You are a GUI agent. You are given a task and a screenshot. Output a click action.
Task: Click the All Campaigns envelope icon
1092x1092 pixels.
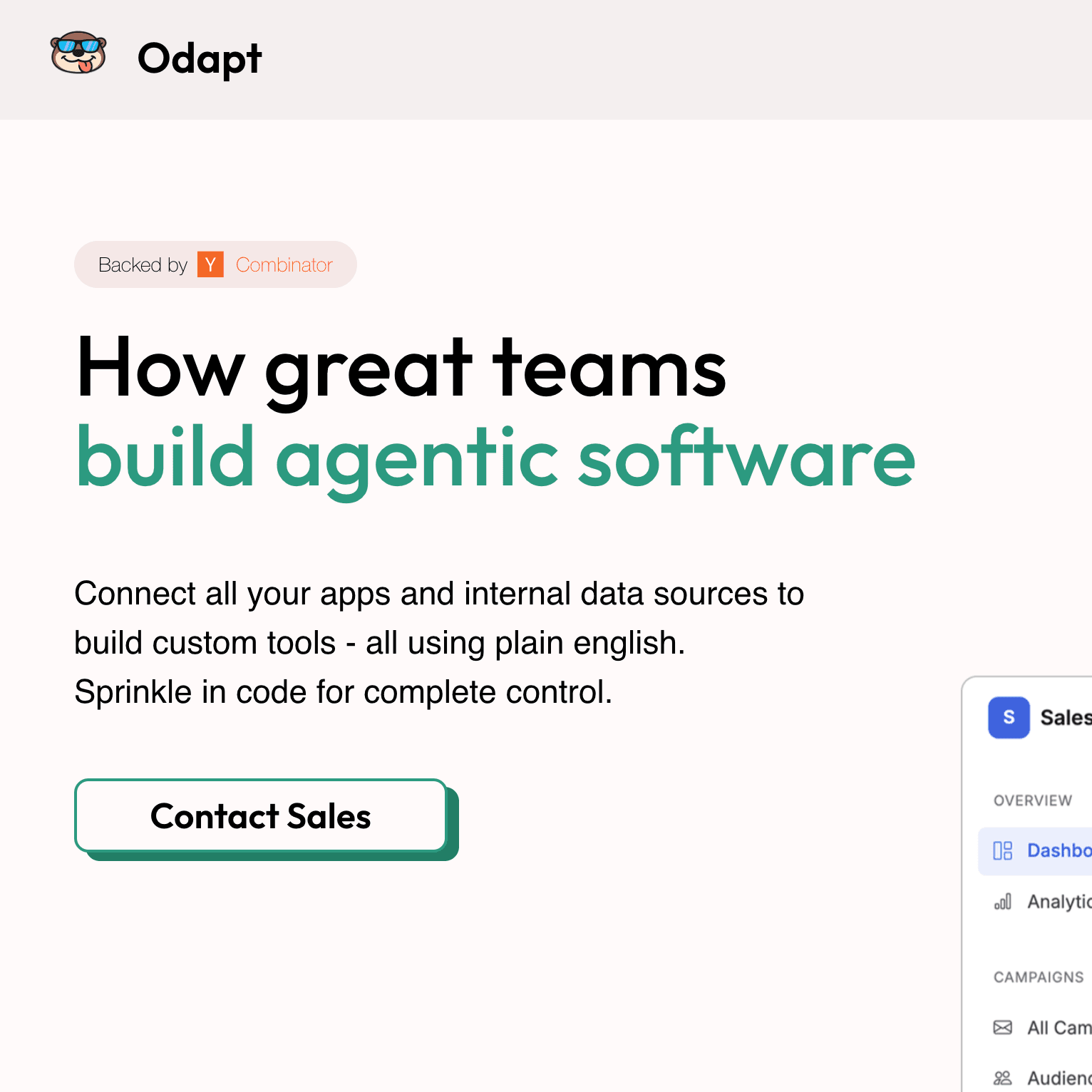click(1002, 1027)
